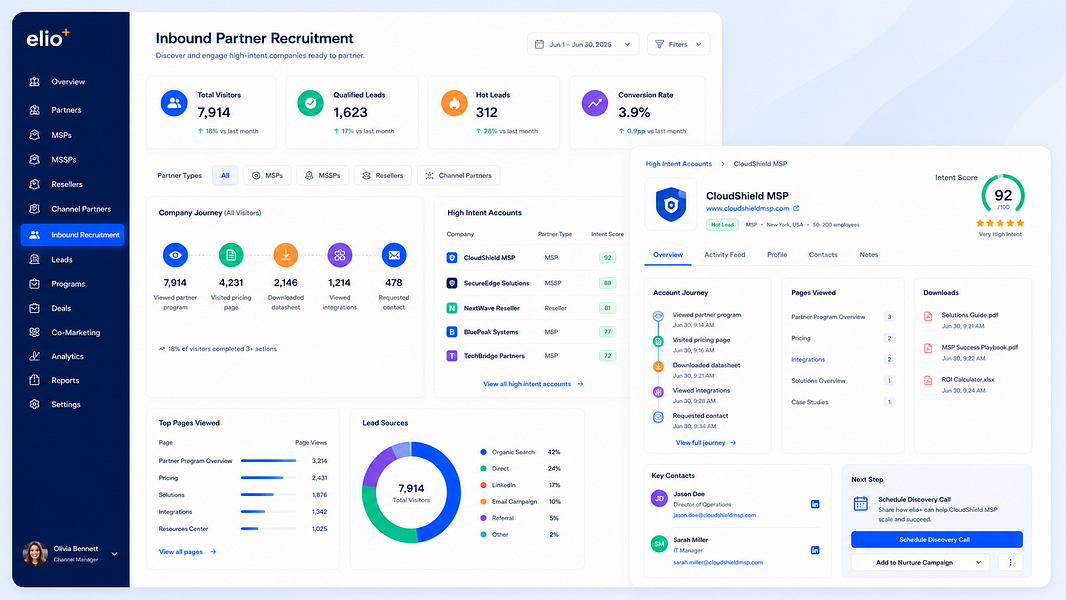
Task: Click the Requested contact envelope icon
Action: tap(394, 255)
